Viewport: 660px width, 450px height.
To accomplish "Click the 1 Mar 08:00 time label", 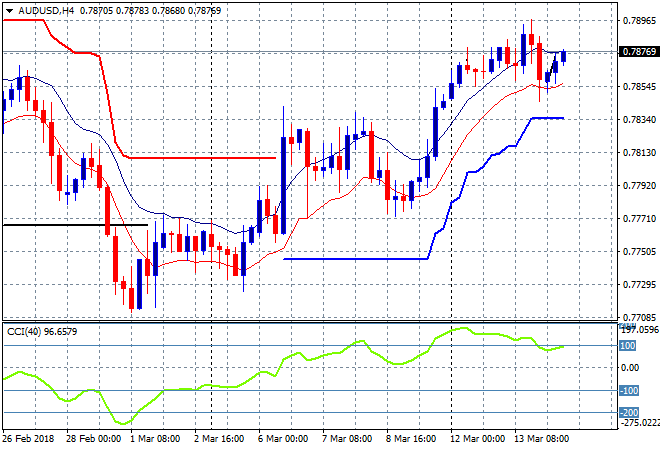I will (155, 439).
